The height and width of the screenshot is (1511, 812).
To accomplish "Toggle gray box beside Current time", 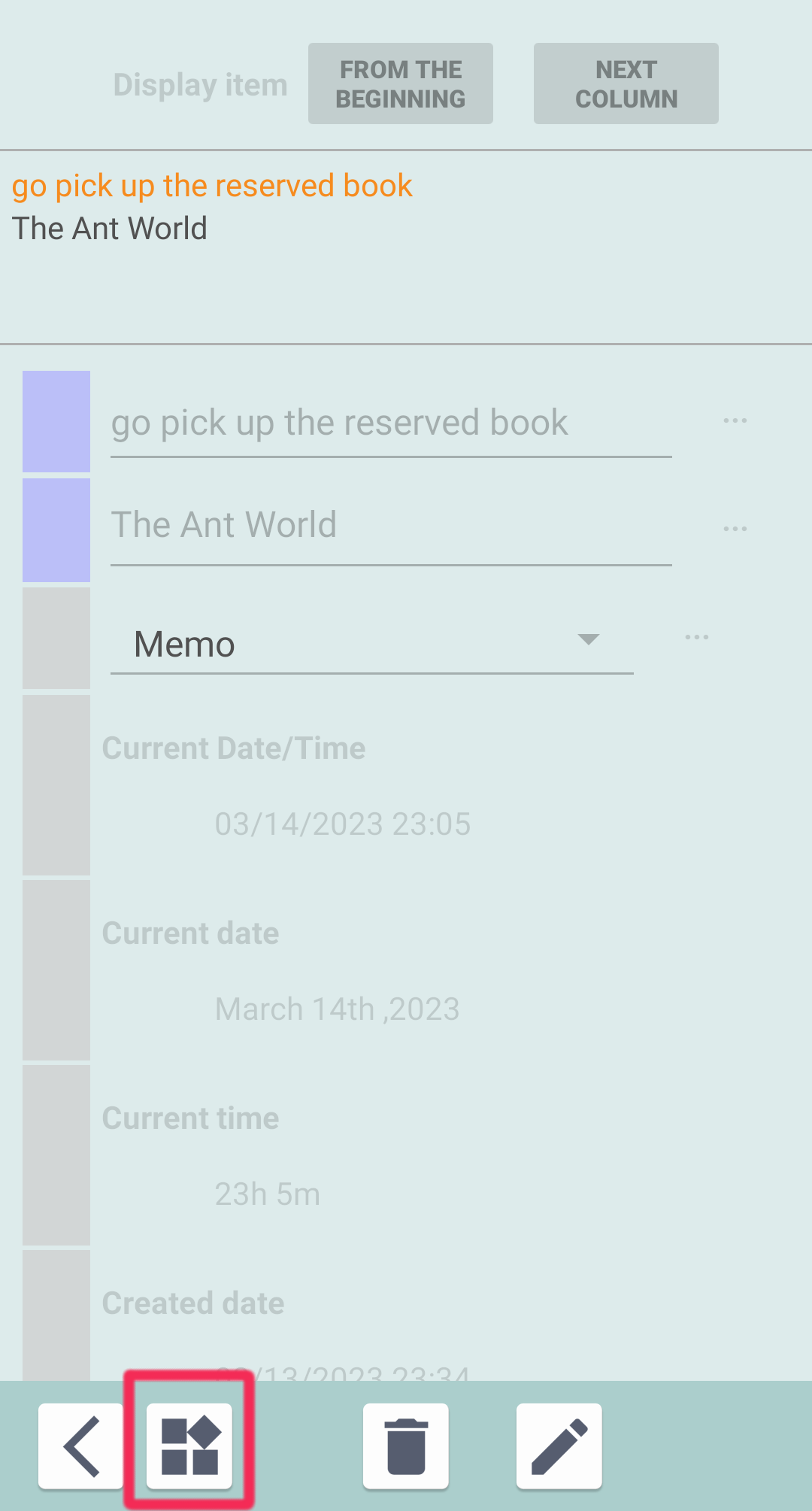I will 56,1154.
